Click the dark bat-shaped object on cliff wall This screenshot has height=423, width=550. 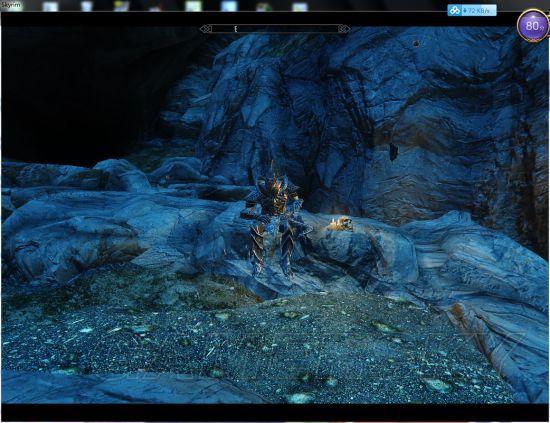point(393,152)
